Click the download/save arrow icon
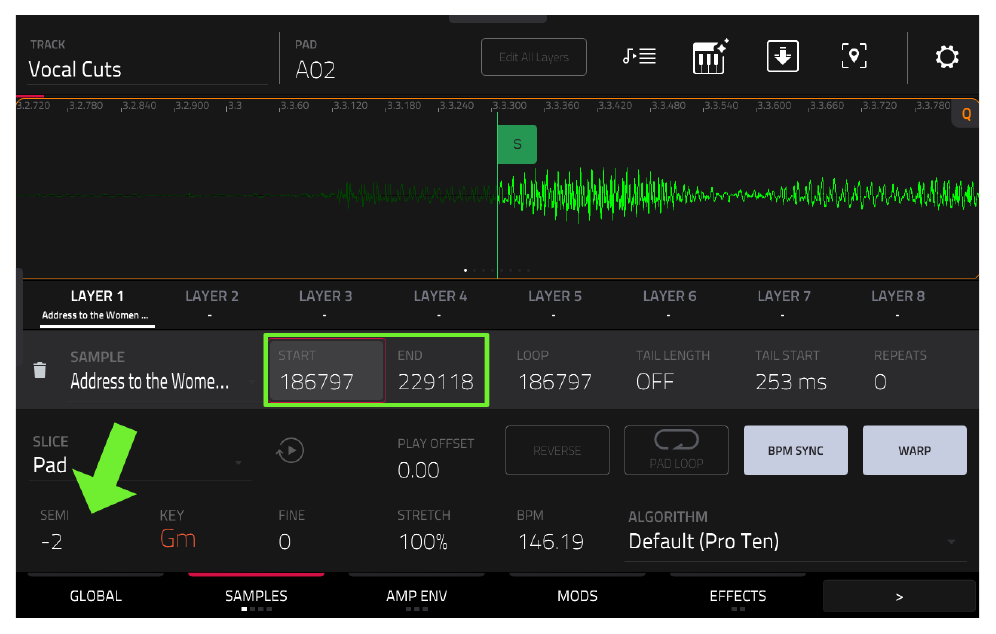Viewport: 996px width, 634px height. click(783, 56)
